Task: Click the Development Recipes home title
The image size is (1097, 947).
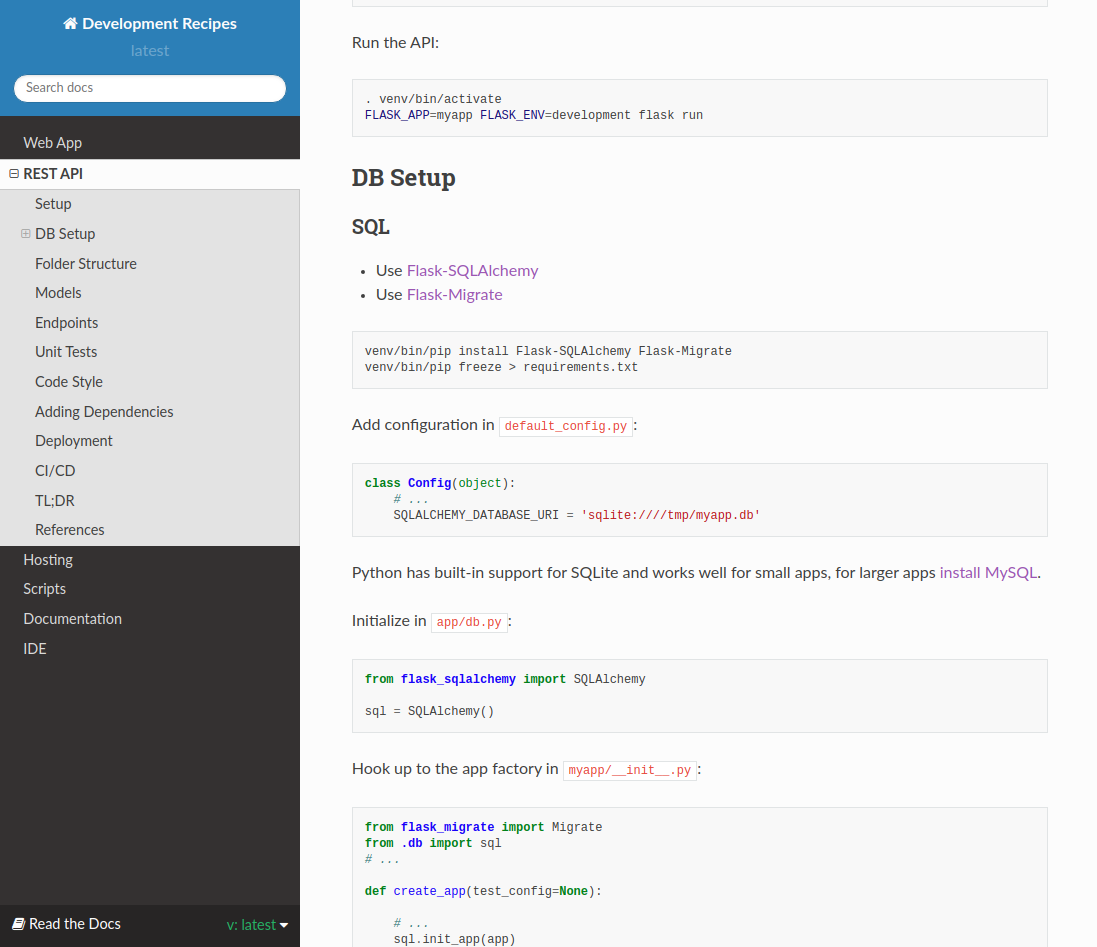Action: (159, 24)
